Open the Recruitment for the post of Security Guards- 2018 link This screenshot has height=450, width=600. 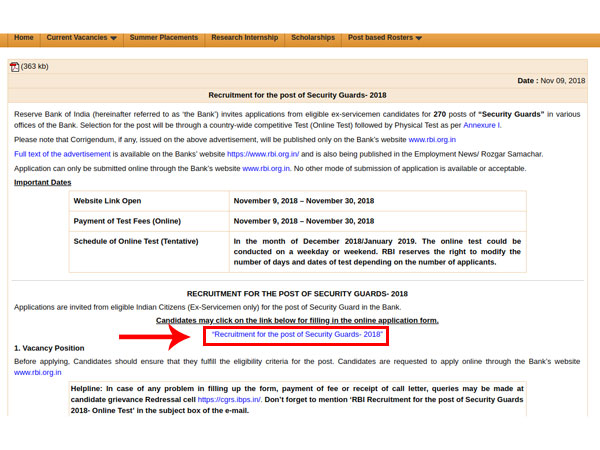(297, 334)
